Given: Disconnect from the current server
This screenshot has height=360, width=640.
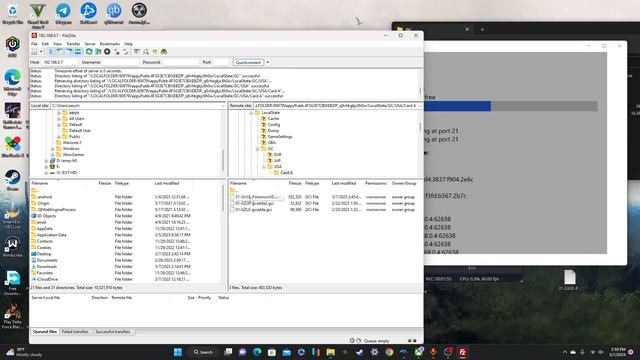Looking at the screenshot, I should coord(117,52).
